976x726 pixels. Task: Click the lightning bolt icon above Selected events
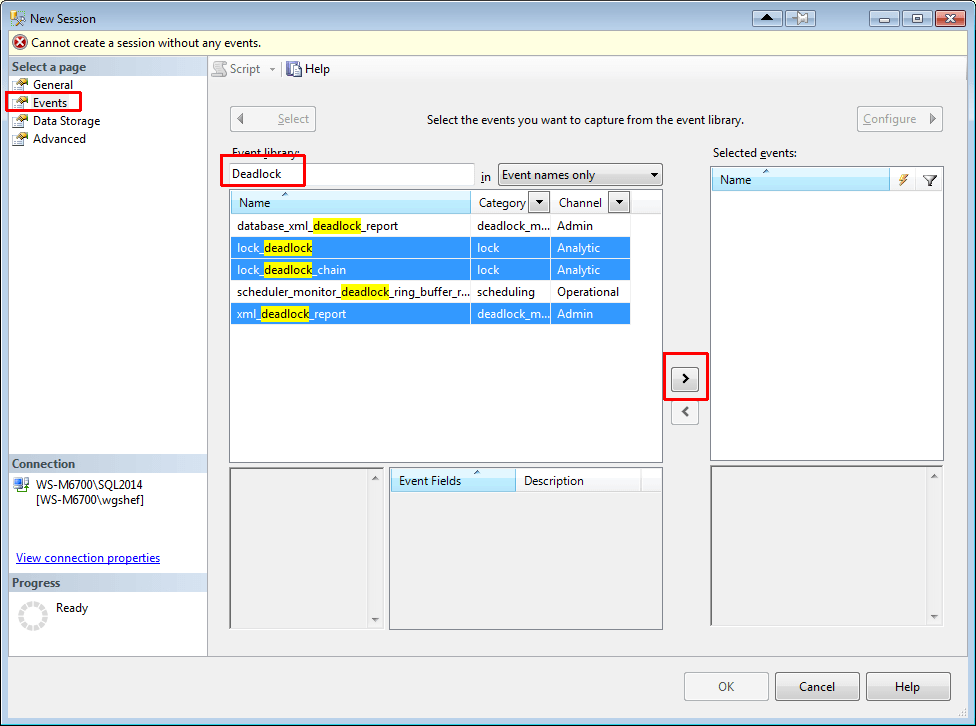(904, 179)
